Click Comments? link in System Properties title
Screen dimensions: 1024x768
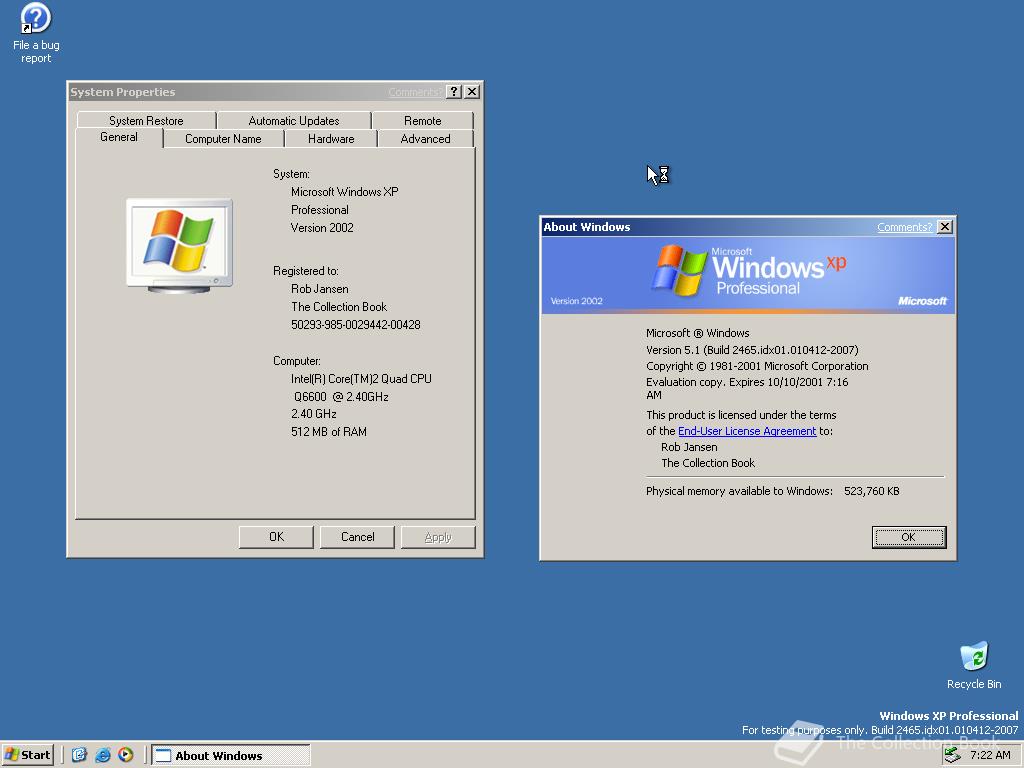415,92
